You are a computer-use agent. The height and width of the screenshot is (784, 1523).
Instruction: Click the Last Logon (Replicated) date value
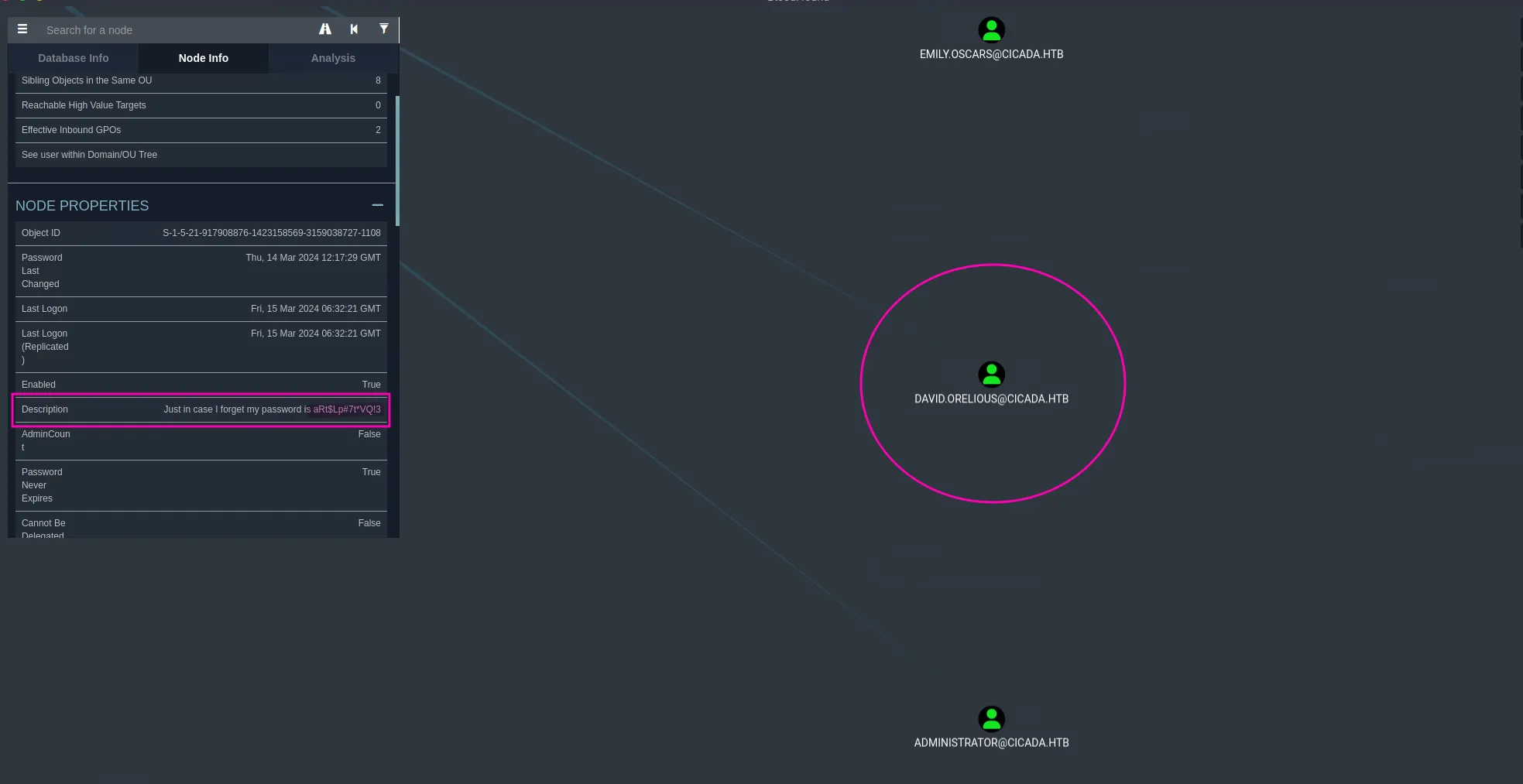(316, 334)
